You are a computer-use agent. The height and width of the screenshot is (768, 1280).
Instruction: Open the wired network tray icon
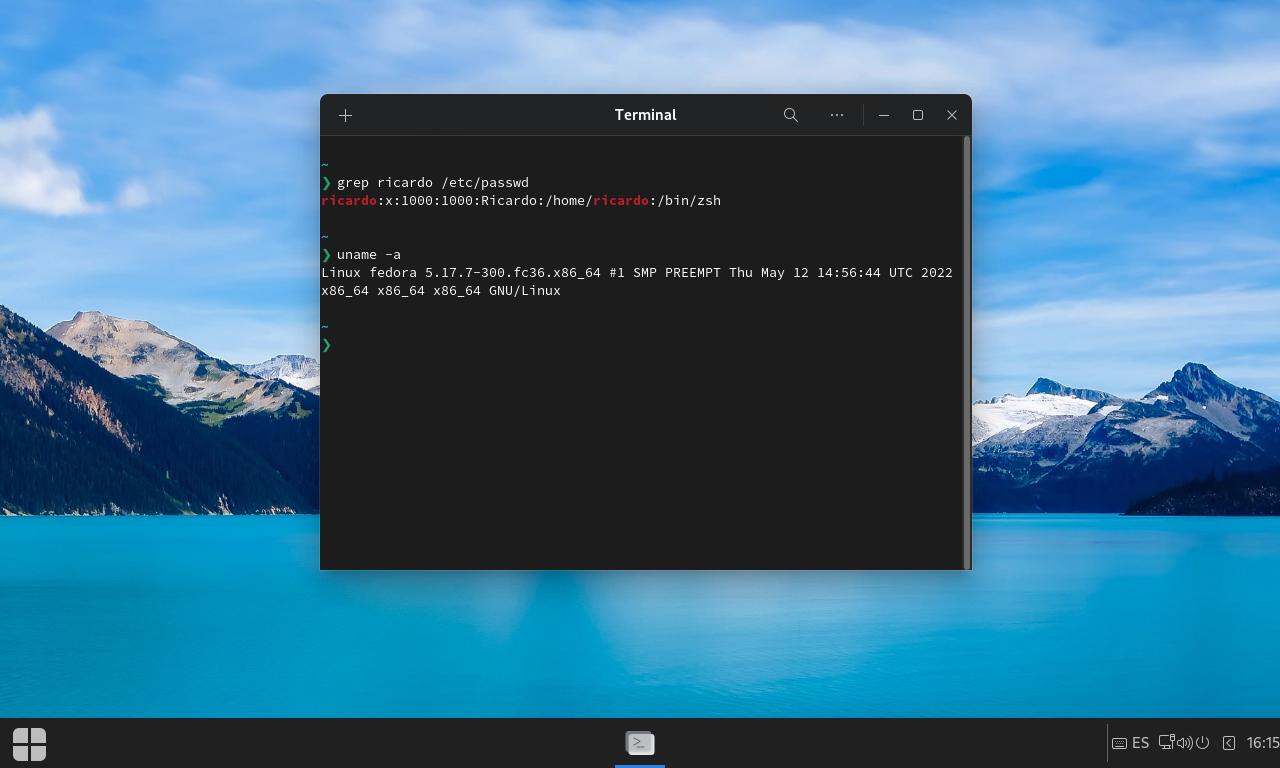(1166, 743)
